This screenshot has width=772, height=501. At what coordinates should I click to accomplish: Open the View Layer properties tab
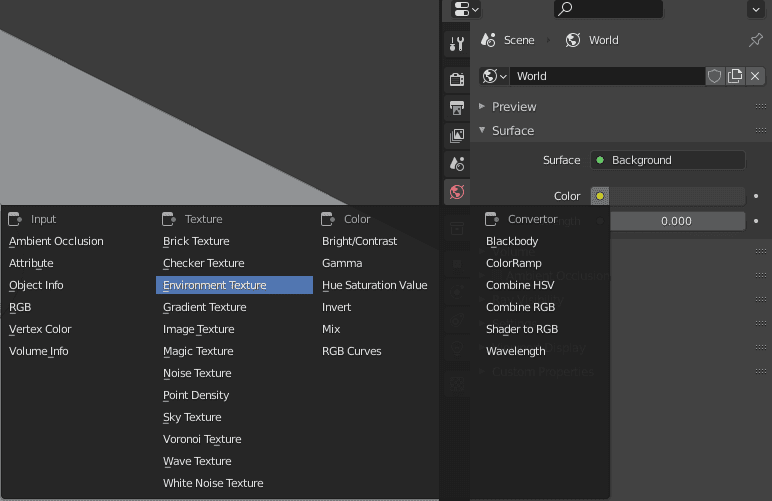[x=457, y=135]
